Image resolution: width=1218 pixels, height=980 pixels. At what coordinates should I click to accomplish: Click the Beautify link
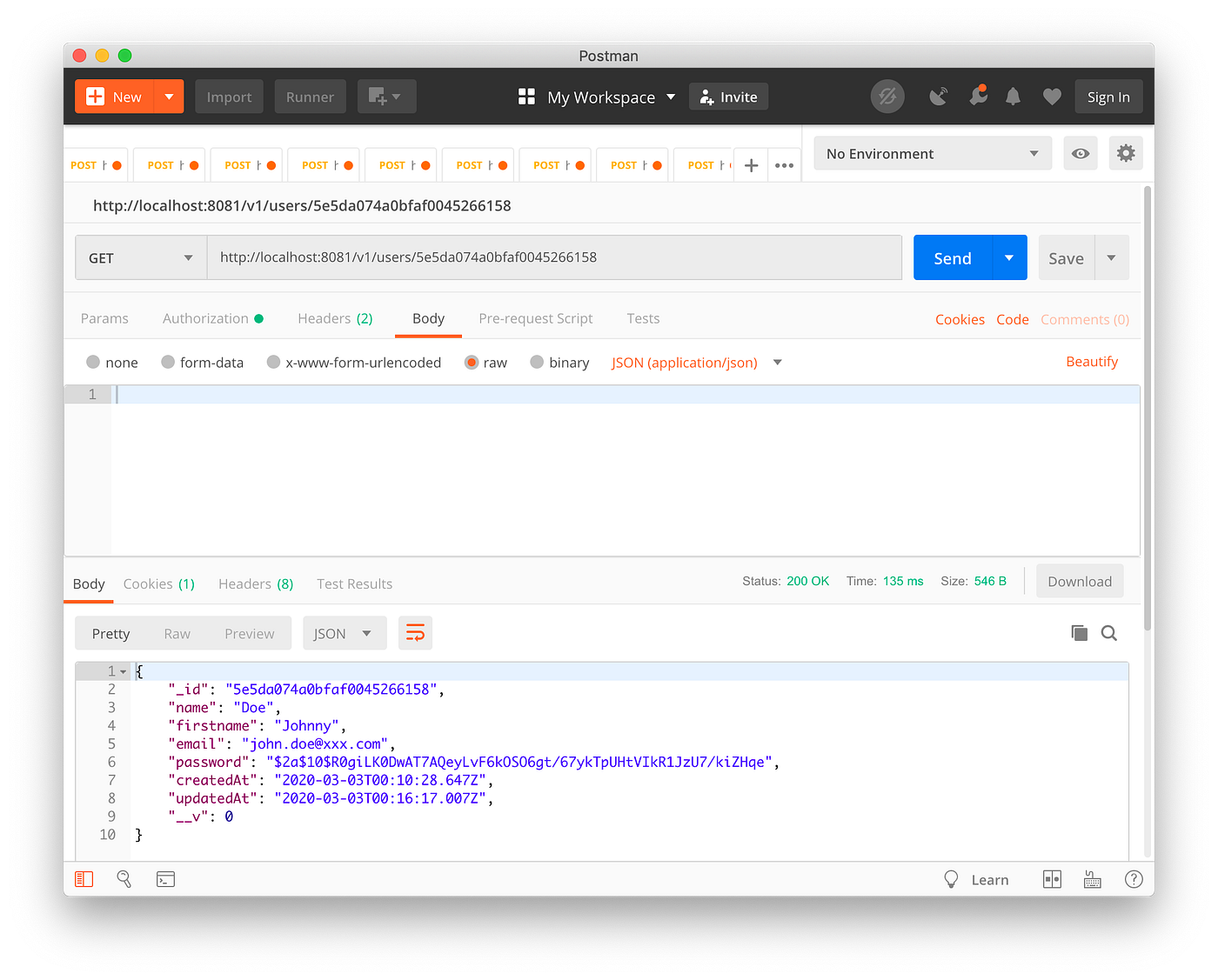point(1092,362)
